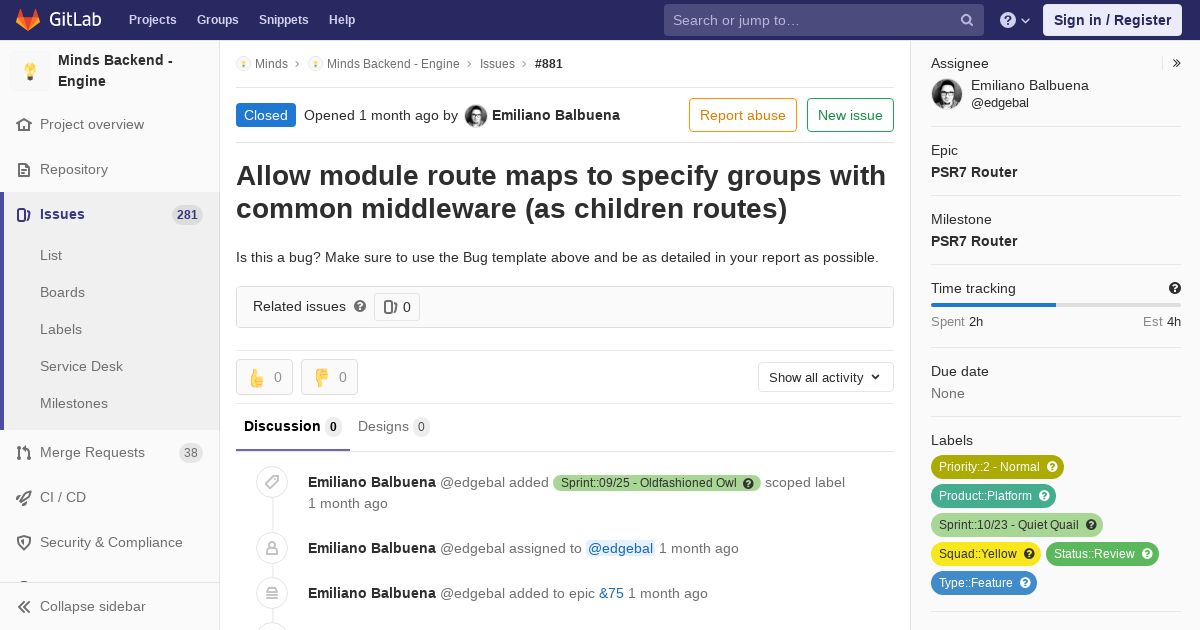This screenshot has width=1200, height=630.
Task: Switch to the Designs tab
Action: [x=393, y=426]
